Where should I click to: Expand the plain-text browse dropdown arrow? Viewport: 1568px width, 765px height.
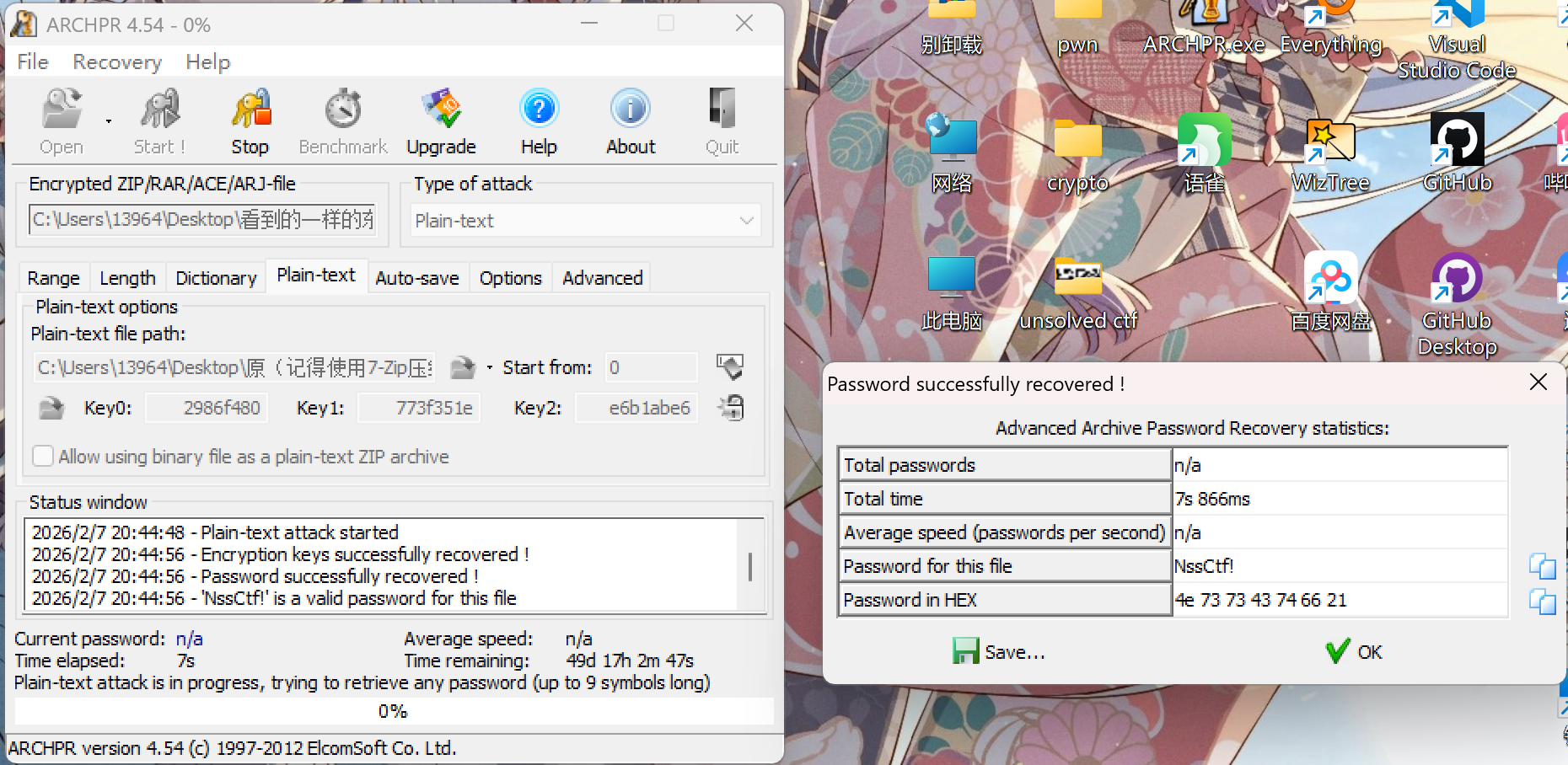click(490, 367)
